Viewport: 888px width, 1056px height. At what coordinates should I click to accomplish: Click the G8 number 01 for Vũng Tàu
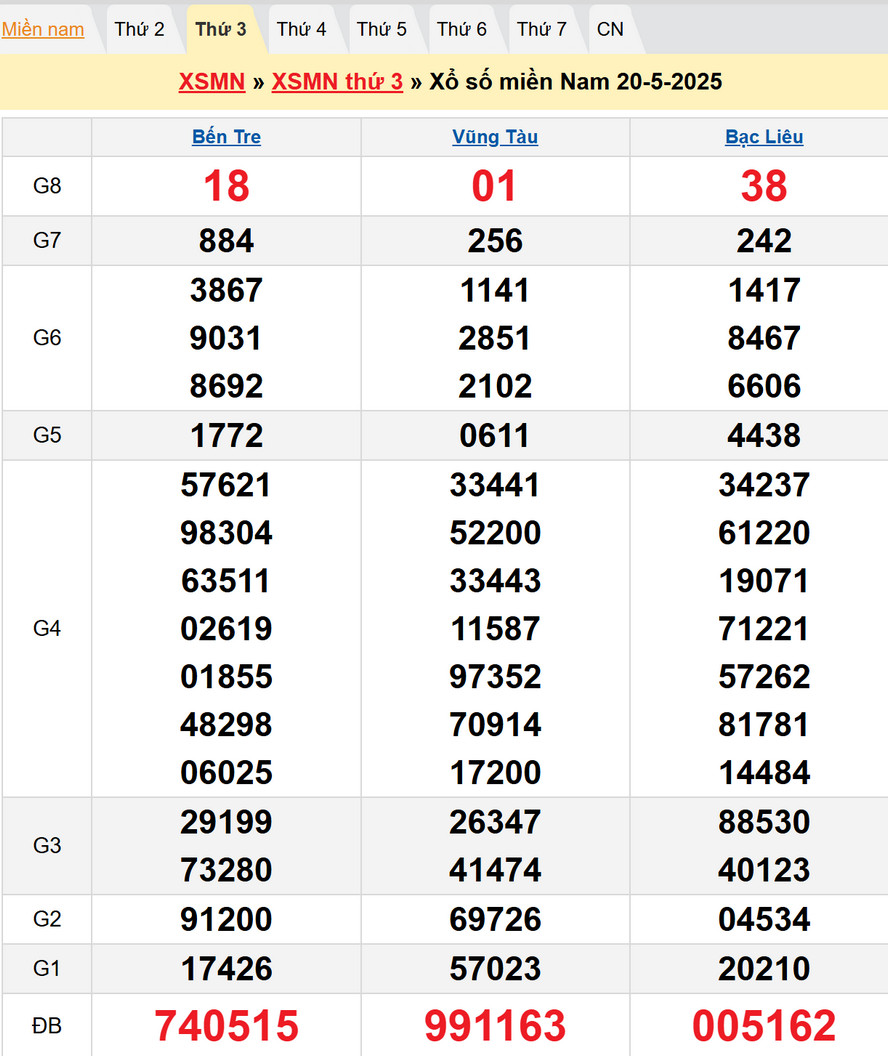[495, 186]
